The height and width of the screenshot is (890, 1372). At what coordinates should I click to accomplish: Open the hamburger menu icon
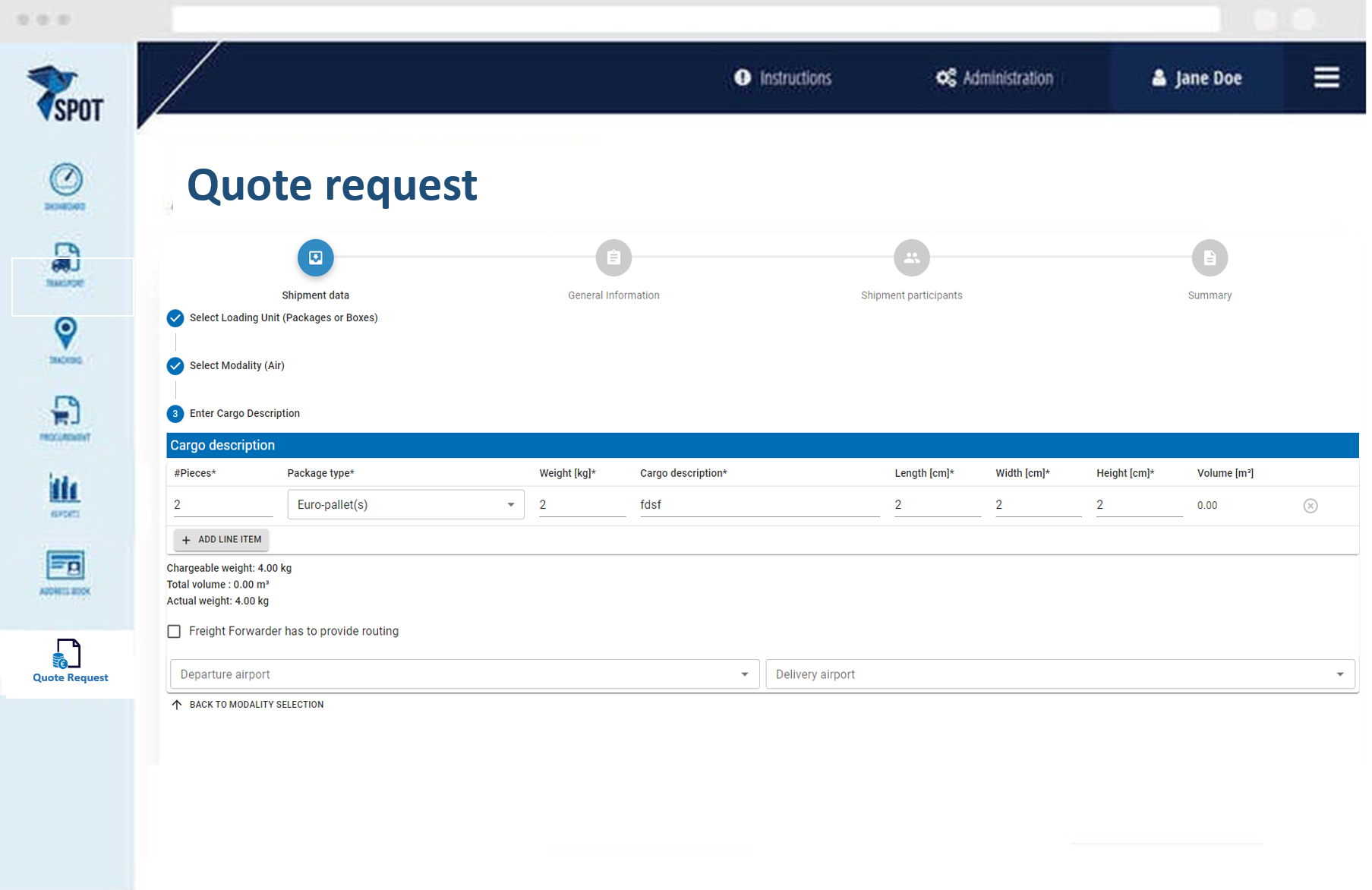point(1326,77)
